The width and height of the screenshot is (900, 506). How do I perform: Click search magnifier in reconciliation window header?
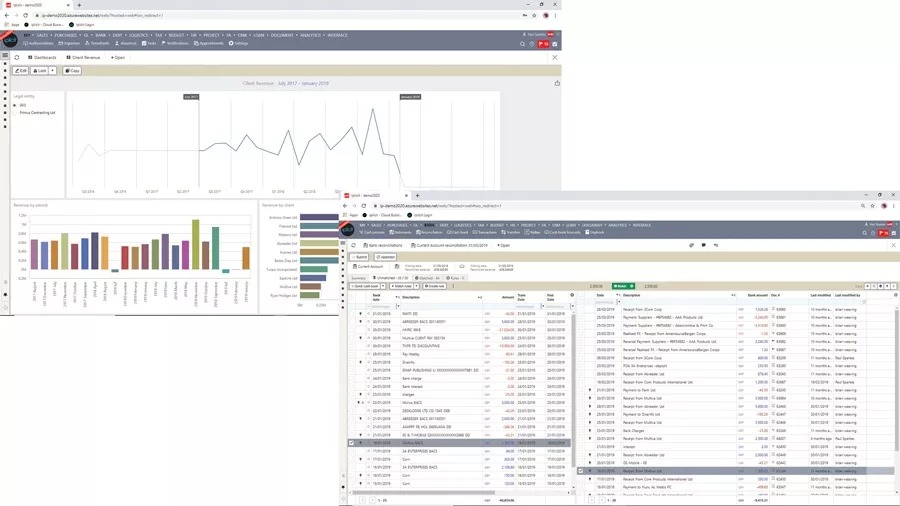864,233
